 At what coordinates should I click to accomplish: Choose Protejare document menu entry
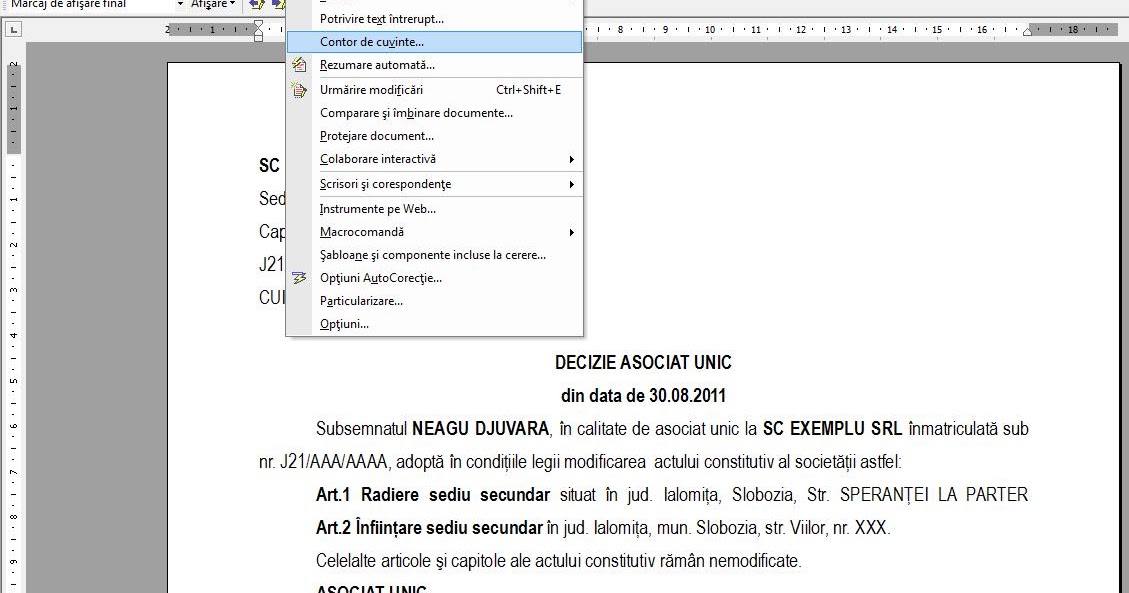click(x=434, y=136)
